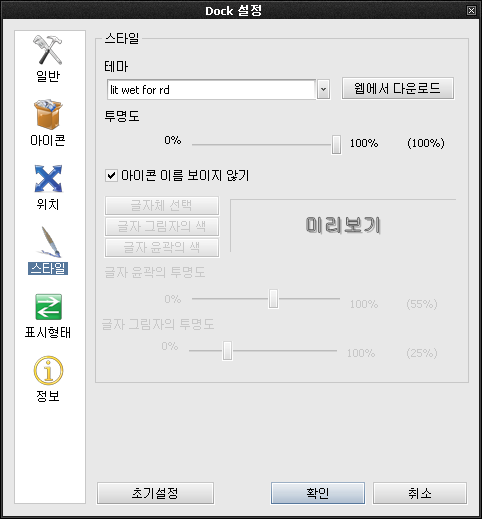
Task: Confirm settings with the 확인 button
Action: (318, 493)
